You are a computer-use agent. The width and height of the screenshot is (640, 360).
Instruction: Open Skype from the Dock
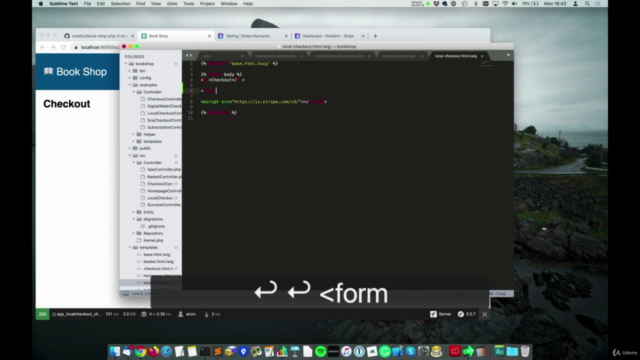411,351
